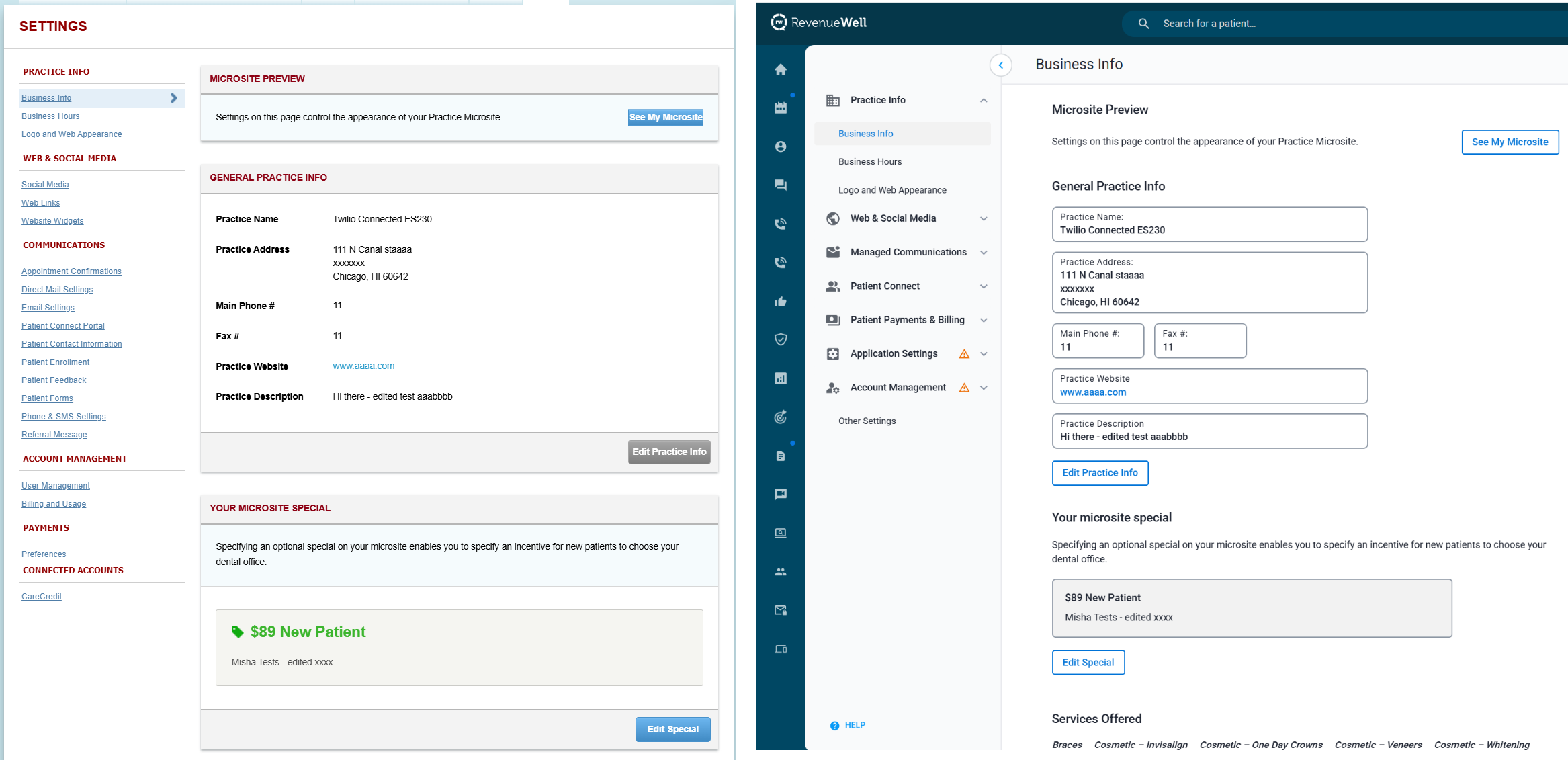1568x760 pixels.
Task: Click the home icon in sidebar
Action: point(780,69)
